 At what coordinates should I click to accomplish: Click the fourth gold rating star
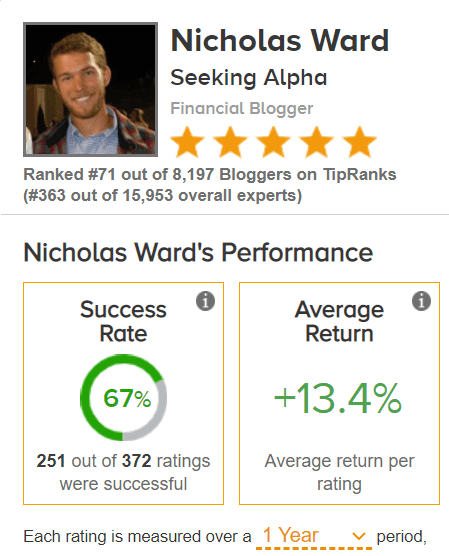(317, 142)
